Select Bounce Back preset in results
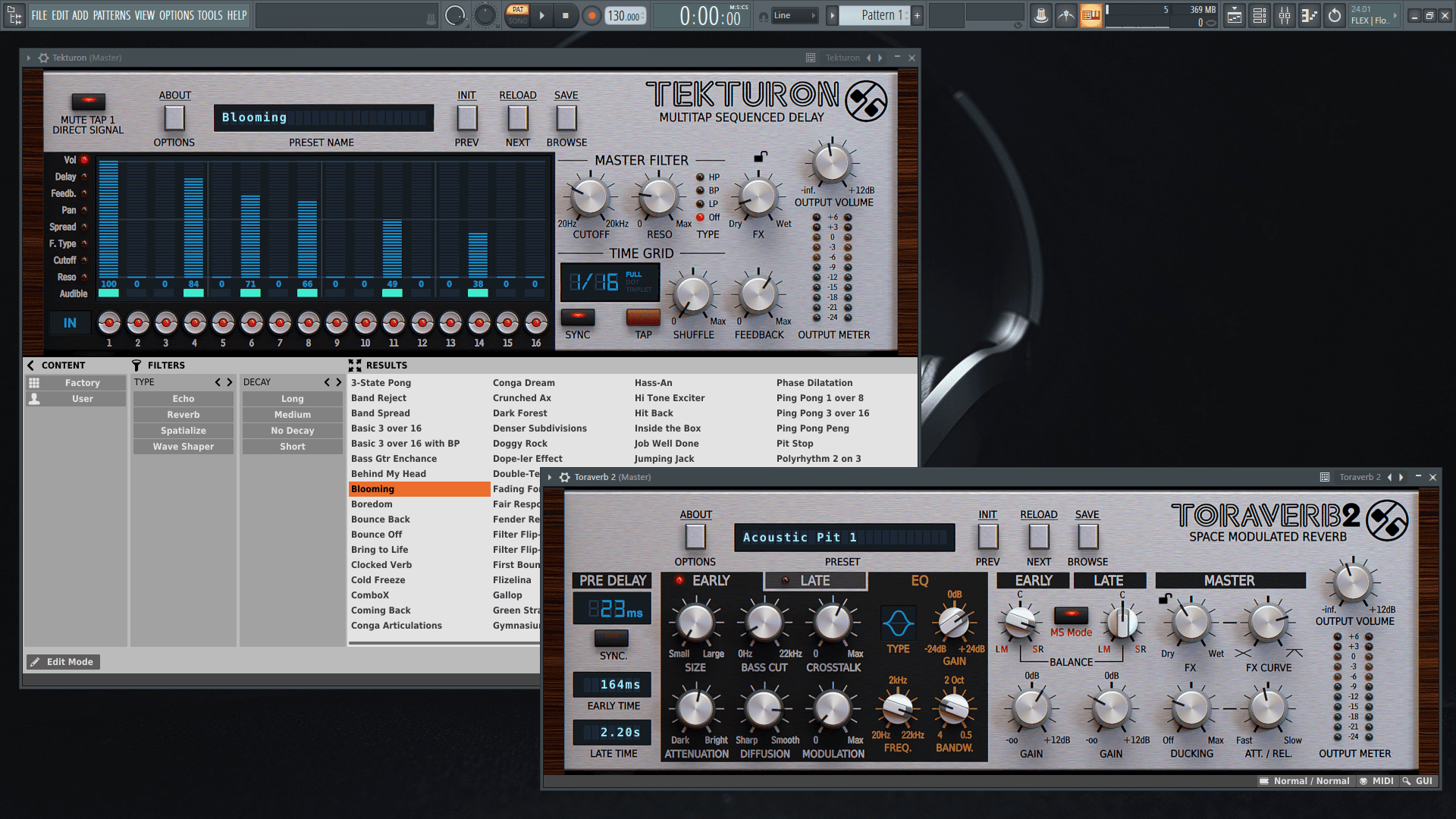Viewport: 1456px width, 819px height. 381,519
